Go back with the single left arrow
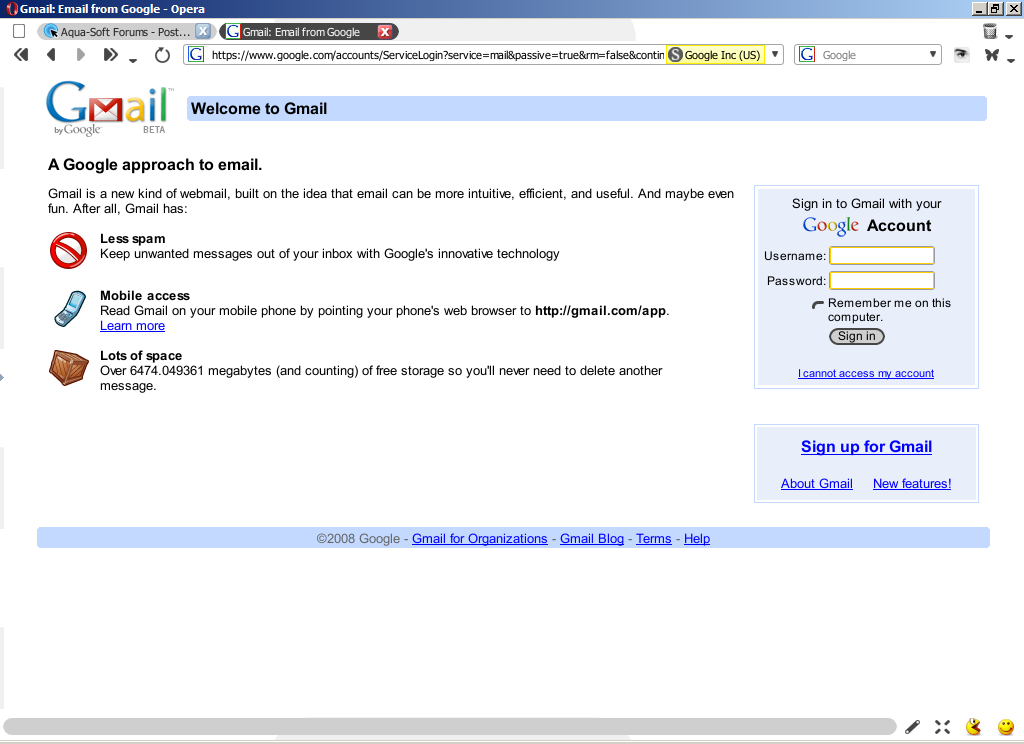This screenshot has width=1024, height=744. click(51, 55)
